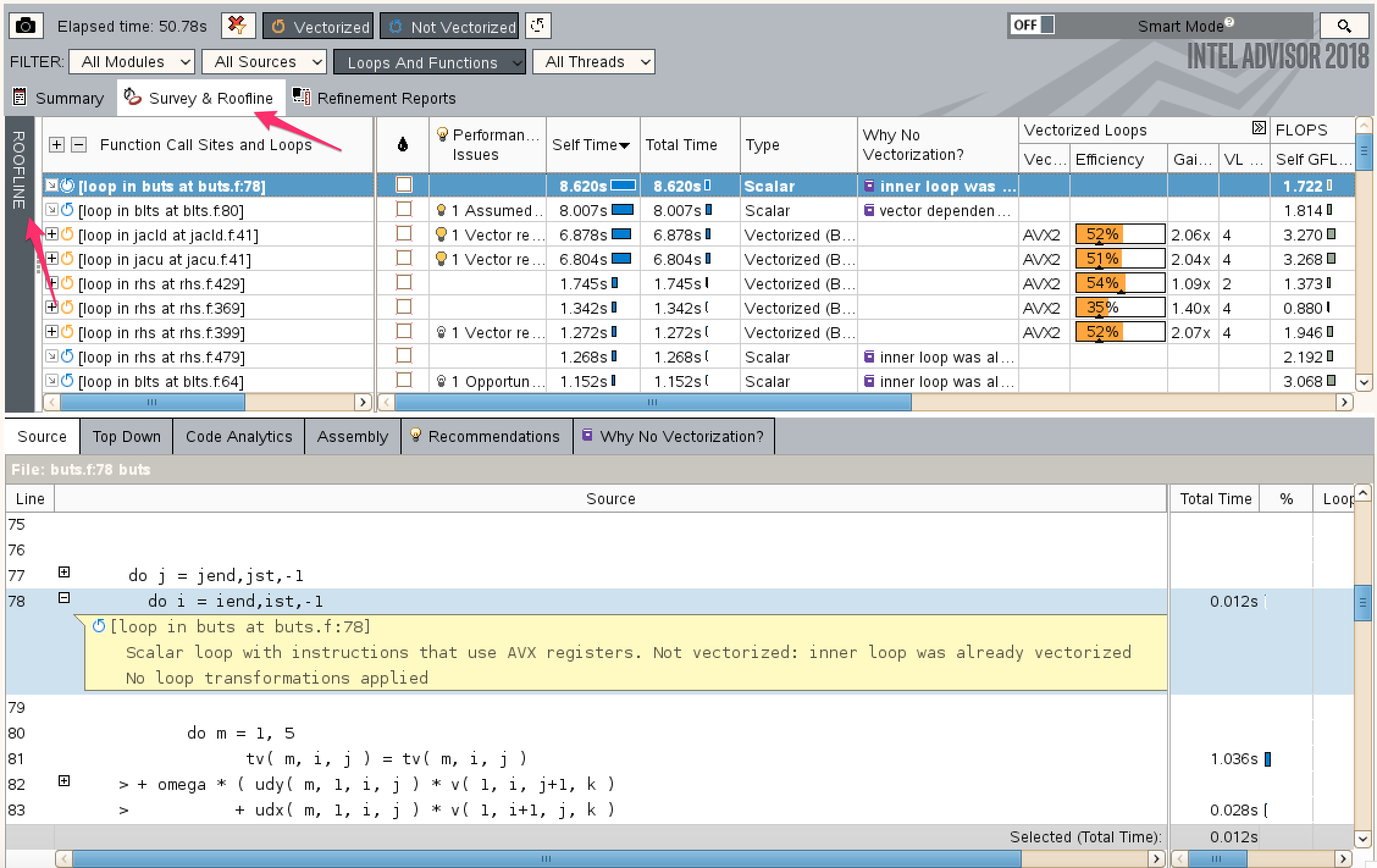The height and width of the screenshot is (868, 1377).
Task: Click survey grid vertical scrollbar down arrow
Action: tap(1364, 383)
